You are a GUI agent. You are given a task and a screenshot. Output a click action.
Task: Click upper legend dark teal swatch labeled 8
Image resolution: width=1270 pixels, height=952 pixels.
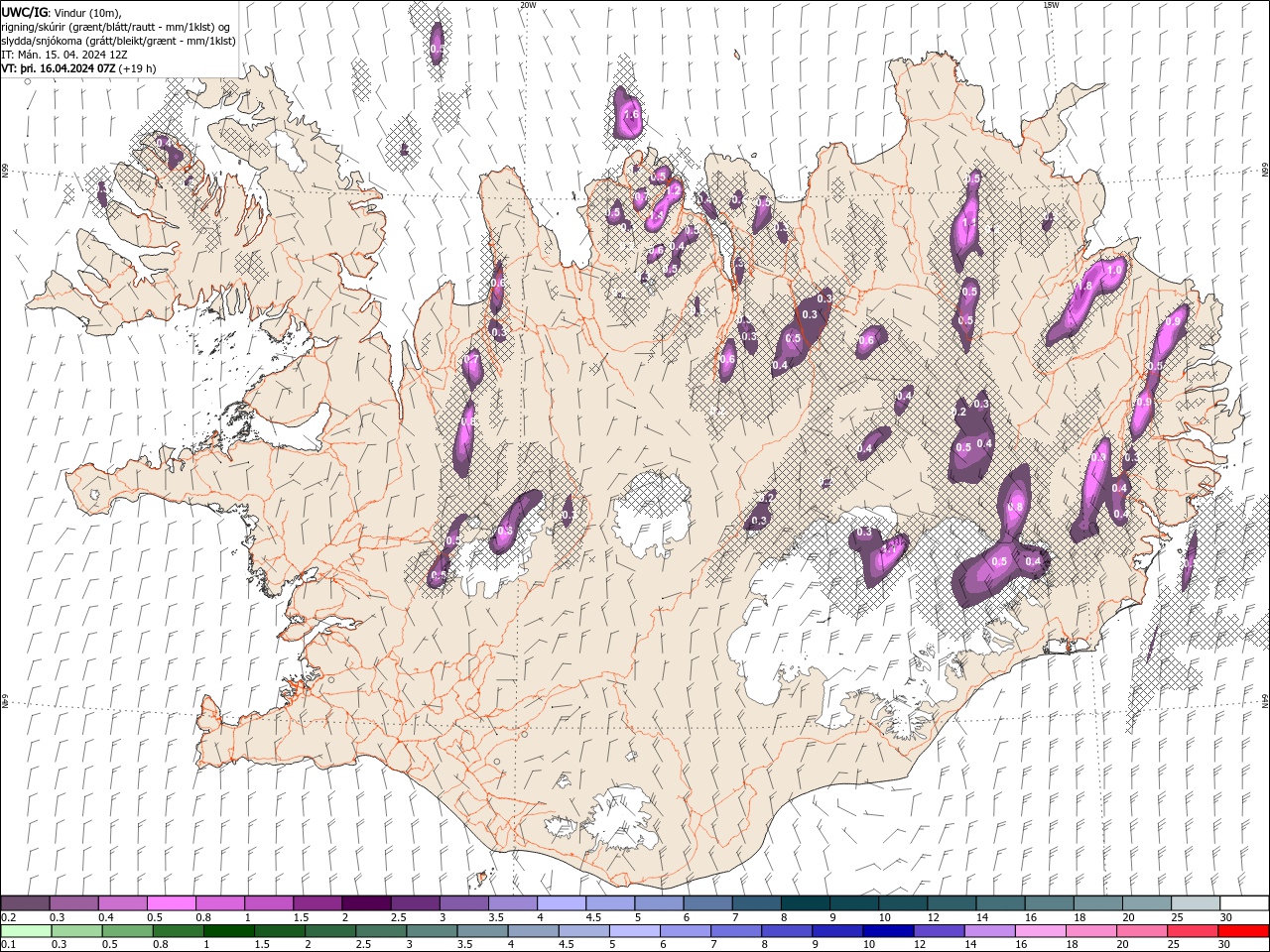click(x=805, y=903)
